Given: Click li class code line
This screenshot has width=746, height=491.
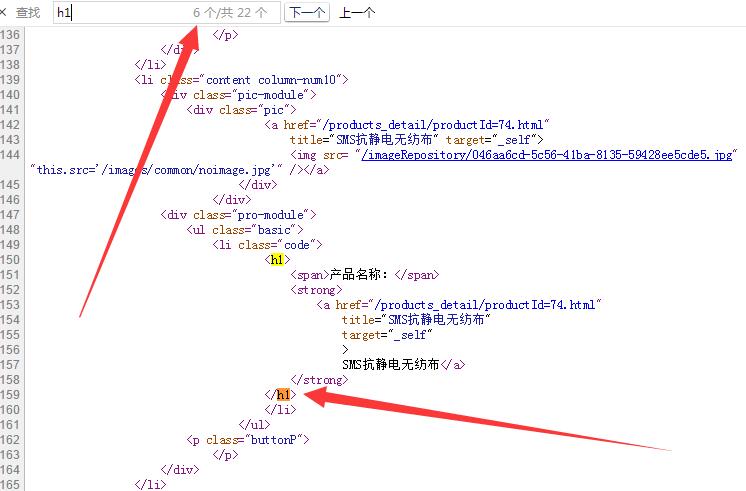Looking at the screenshot, I should pos(267,245).
